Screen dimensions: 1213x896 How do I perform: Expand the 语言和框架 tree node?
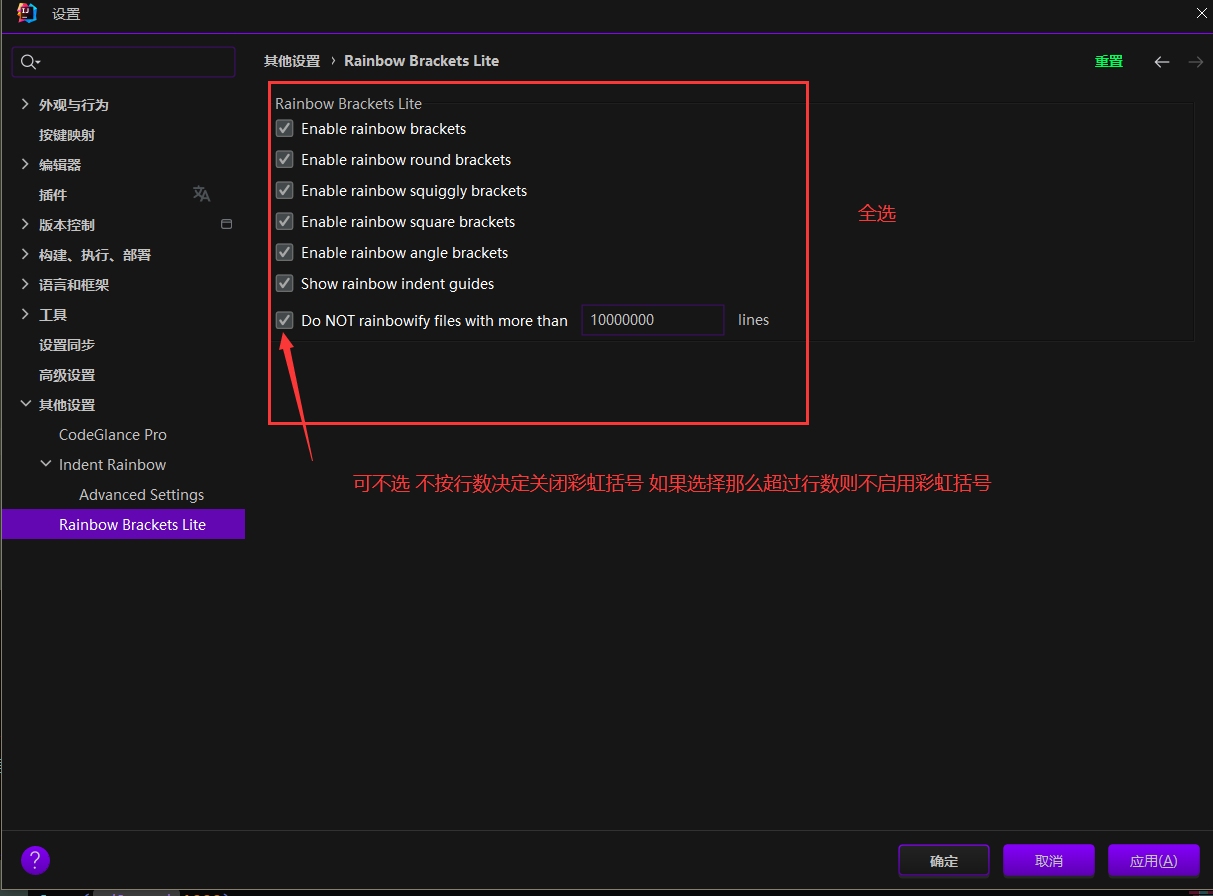tap(25, 284)
